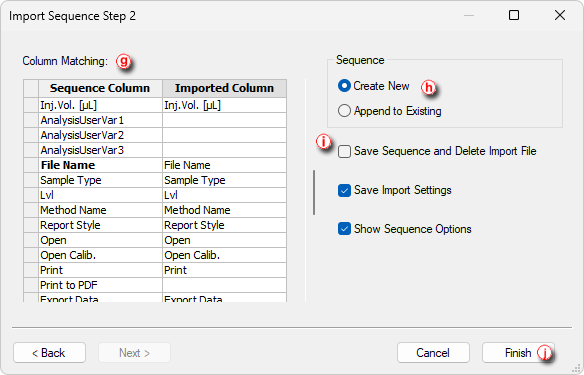Click the red 'i' annotation marker
584x375 pixels.
tap(323, 142)
